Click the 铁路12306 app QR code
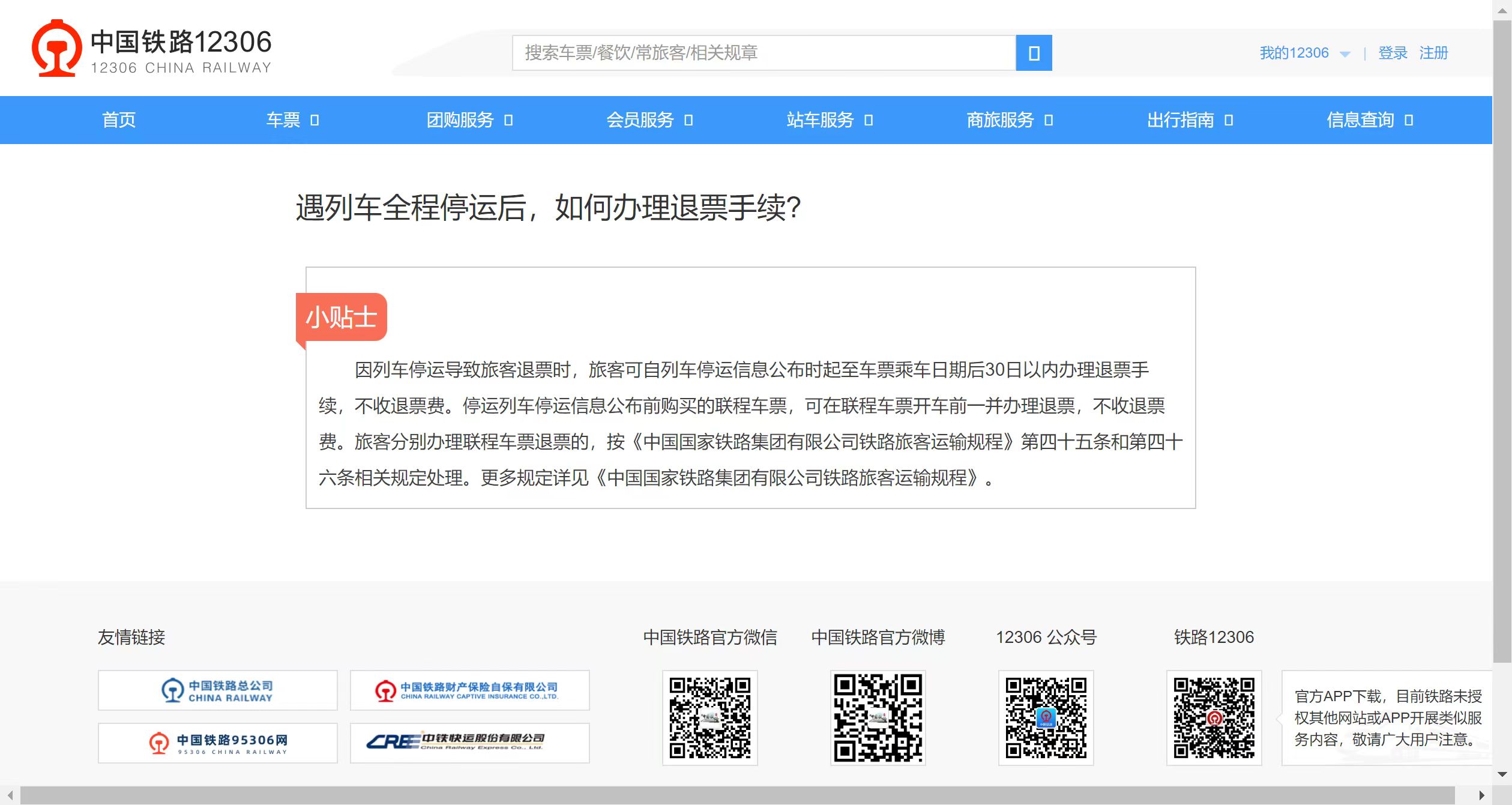The image size is (1512, 805). pyautogui.click(x=1214, y=718)
